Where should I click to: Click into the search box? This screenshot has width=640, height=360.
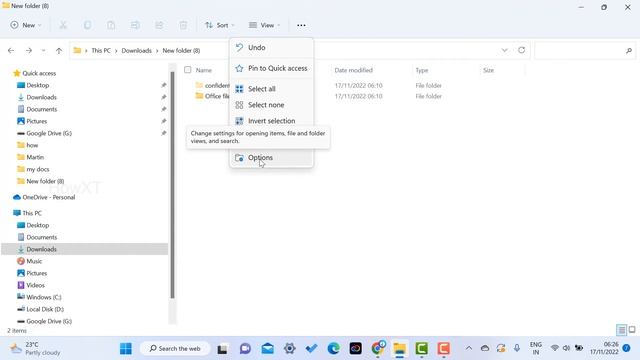(584, 51)
